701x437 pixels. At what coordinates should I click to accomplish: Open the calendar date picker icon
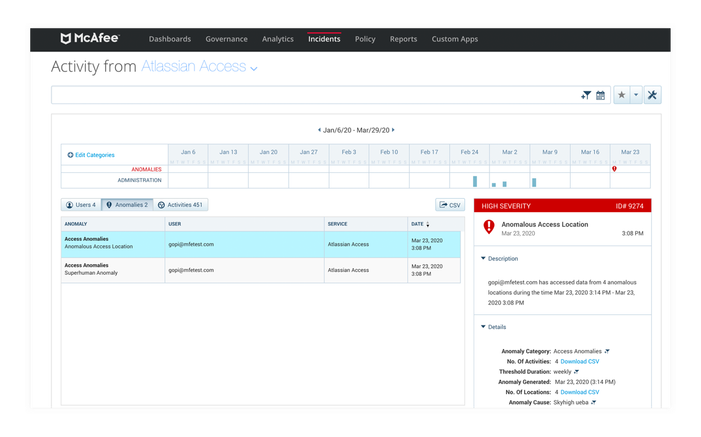pos(600,95)
